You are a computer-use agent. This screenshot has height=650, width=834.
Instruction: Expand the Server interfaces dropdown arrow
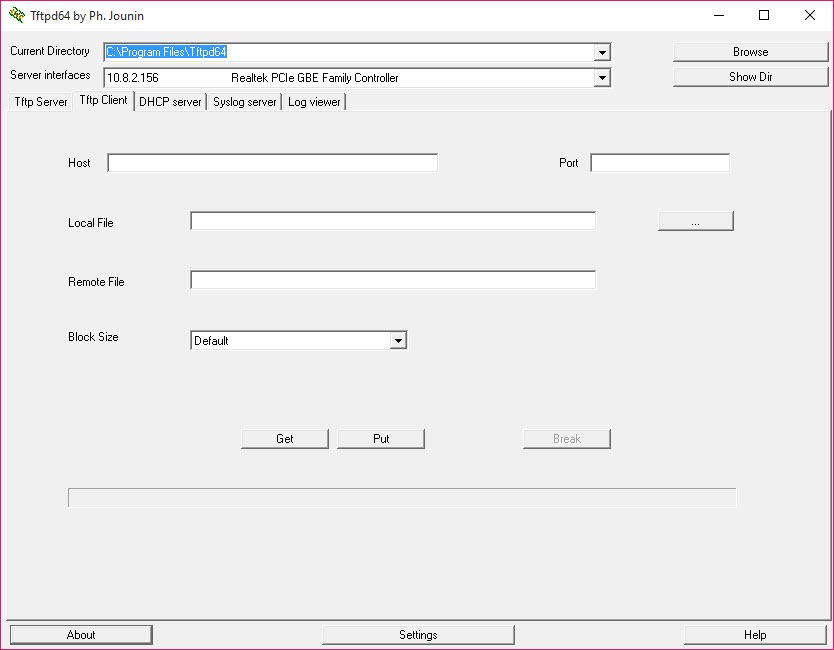(x=602, y=78)
